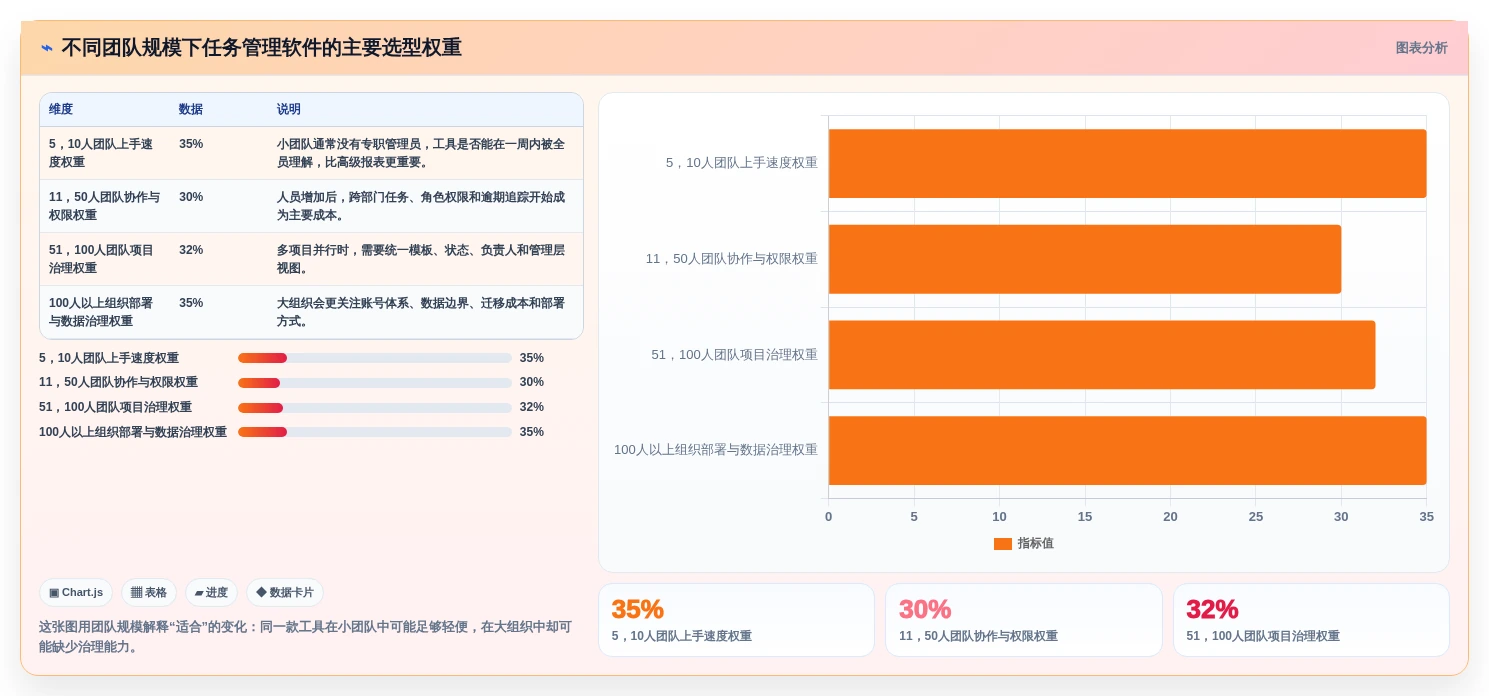Click description starting 多项目并行时
1489x696 pixels.
421,259
